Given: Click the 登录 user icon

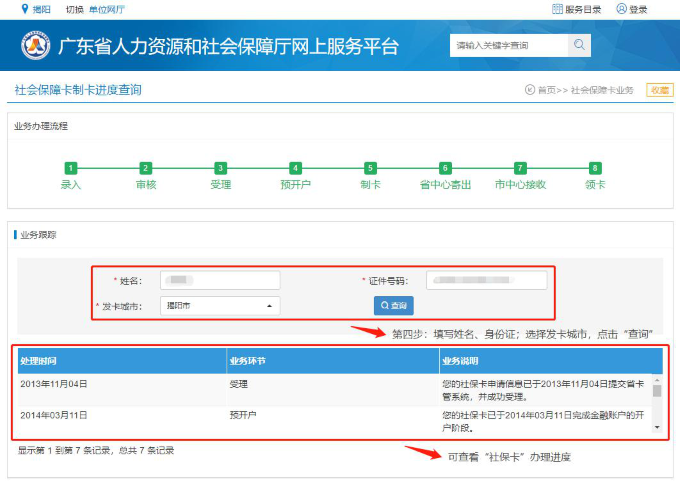Looking at the screenshot, I should pos(621,9).
